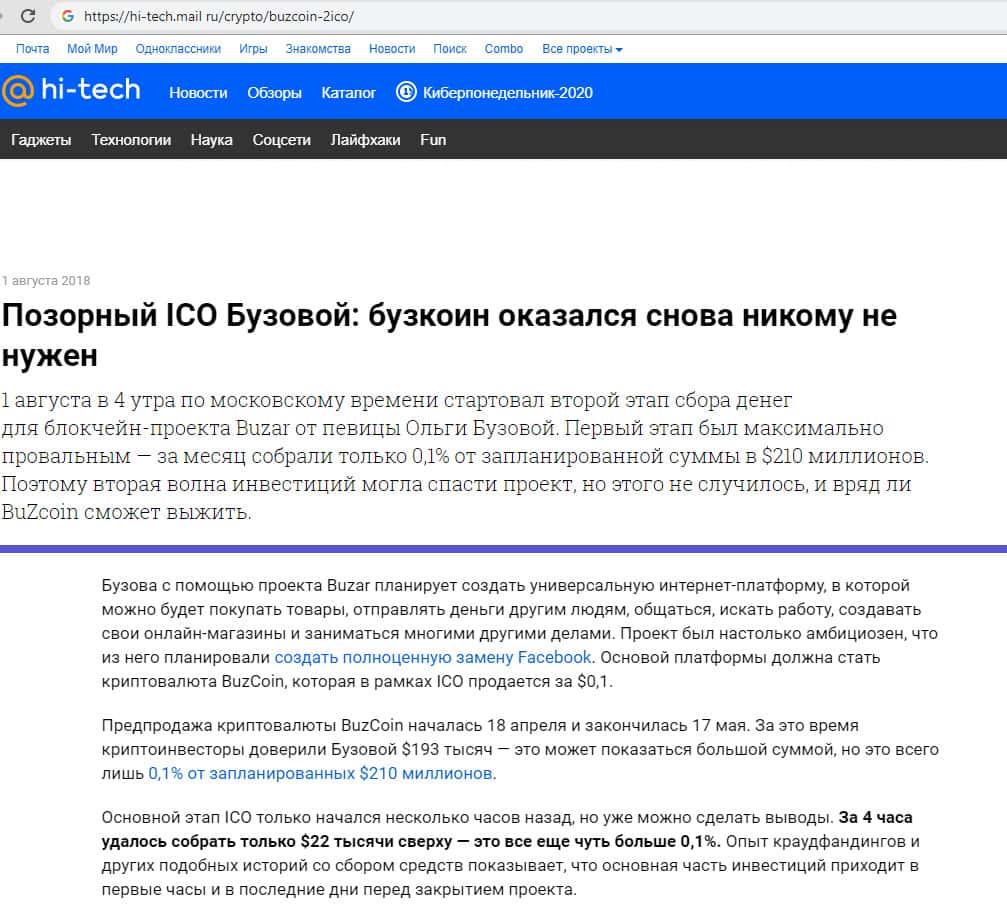Viewport: 1007px width, 907px height.
Task: Expand the Все проекты dropdown
Action: tap(582, 49)
